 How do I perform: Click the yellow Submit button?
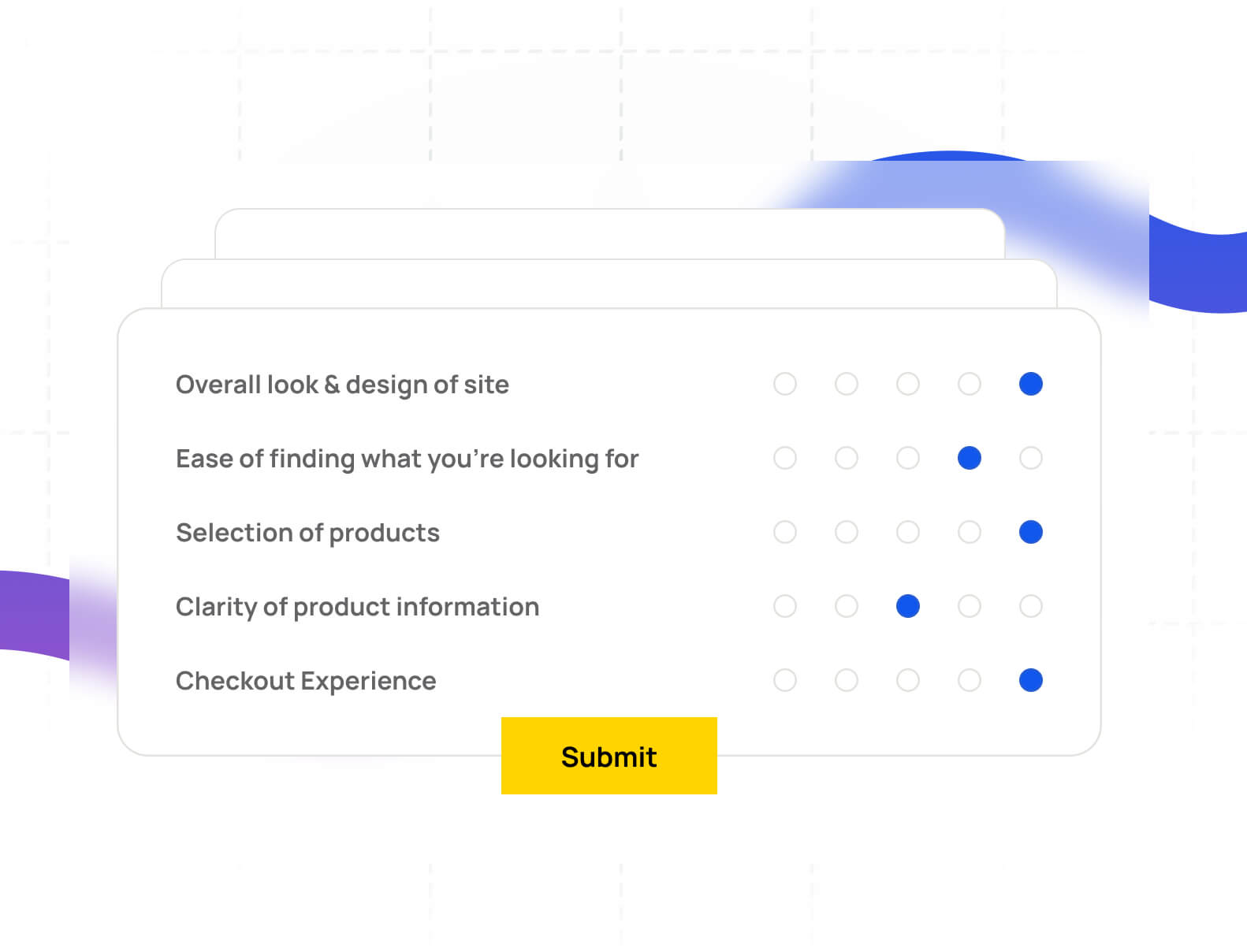(609, 756)
